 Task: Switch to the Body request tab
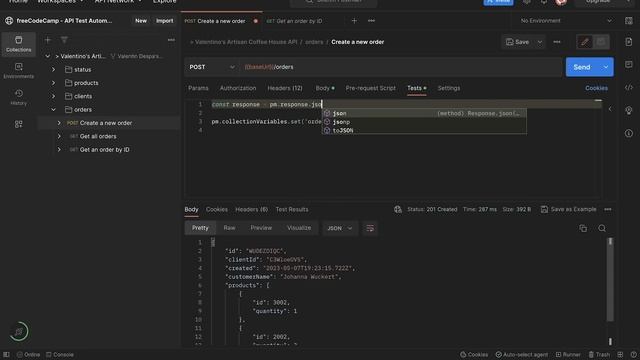click(324, 88)
